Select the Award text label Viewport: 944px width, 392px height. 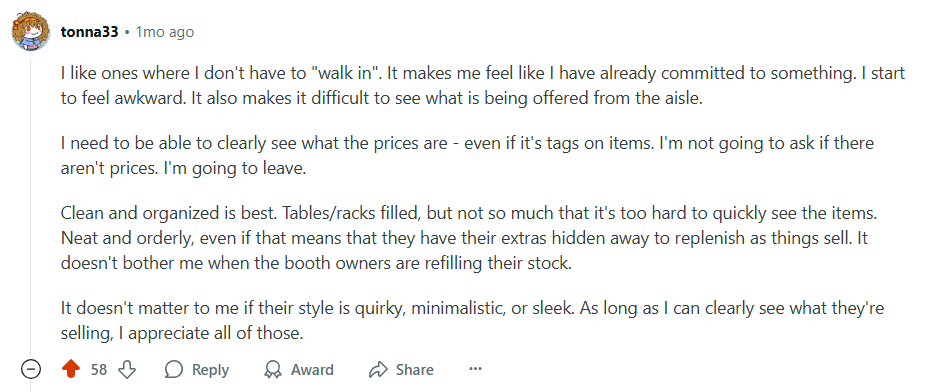click(x=312, y=370)
